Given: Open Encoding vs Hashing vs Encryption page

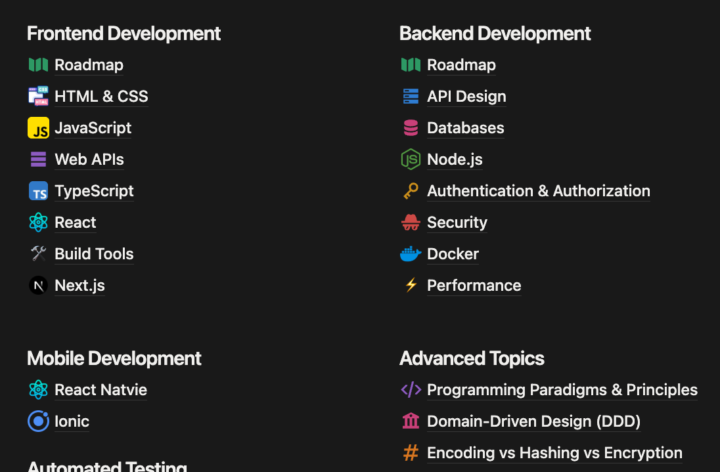Looking at the screenshot, I should 554,453.
